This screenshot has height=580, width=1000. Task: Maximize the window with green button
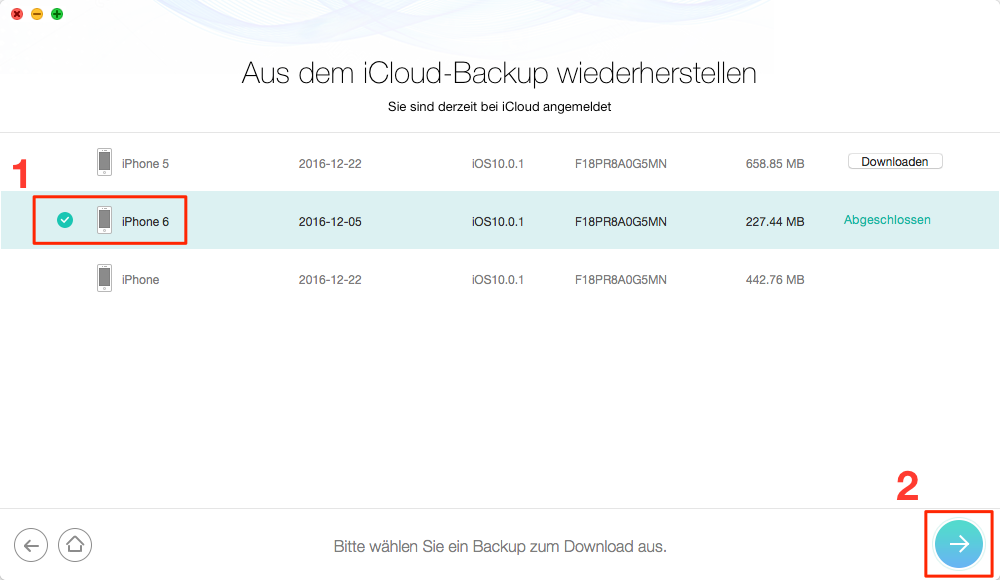tap(57, 14)
